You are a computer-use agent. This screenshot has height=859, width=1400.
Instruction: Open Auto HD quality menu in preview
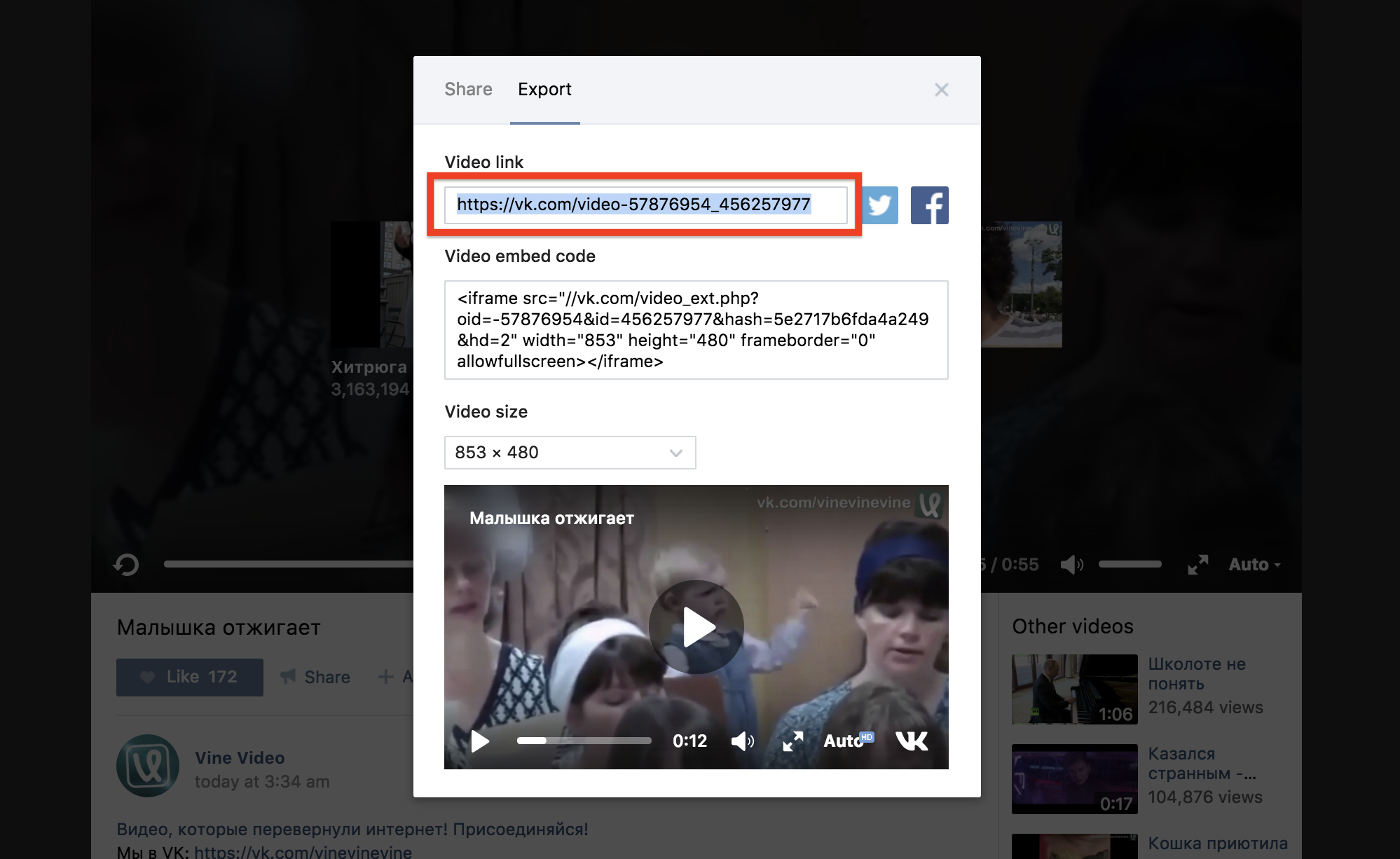[x=849, y=741]
